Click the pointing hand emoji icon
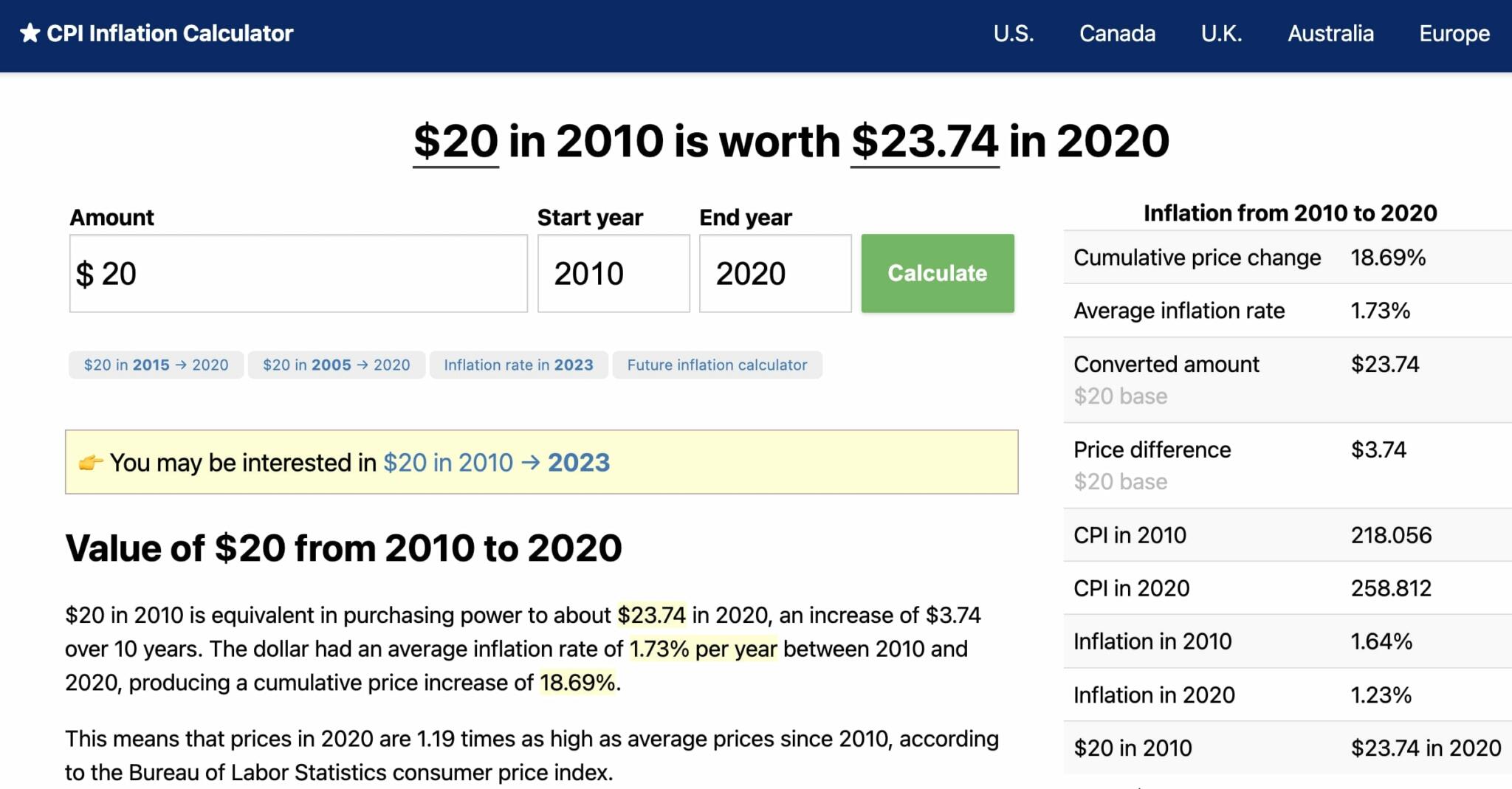The height and width of the screenshot is (789, 1512). (x=91, y=463)
